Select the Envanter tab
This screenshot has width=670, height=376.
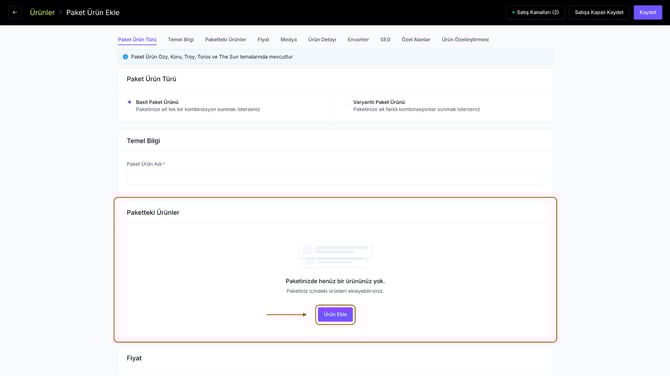358,39
